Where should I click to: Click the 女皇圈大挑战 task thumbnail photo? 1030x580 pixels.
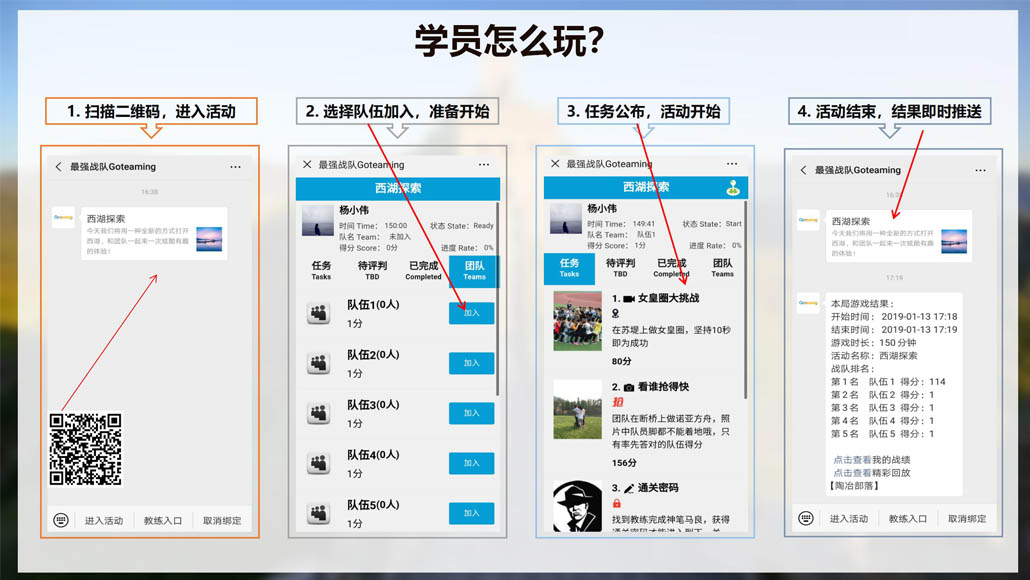[577, 321]
